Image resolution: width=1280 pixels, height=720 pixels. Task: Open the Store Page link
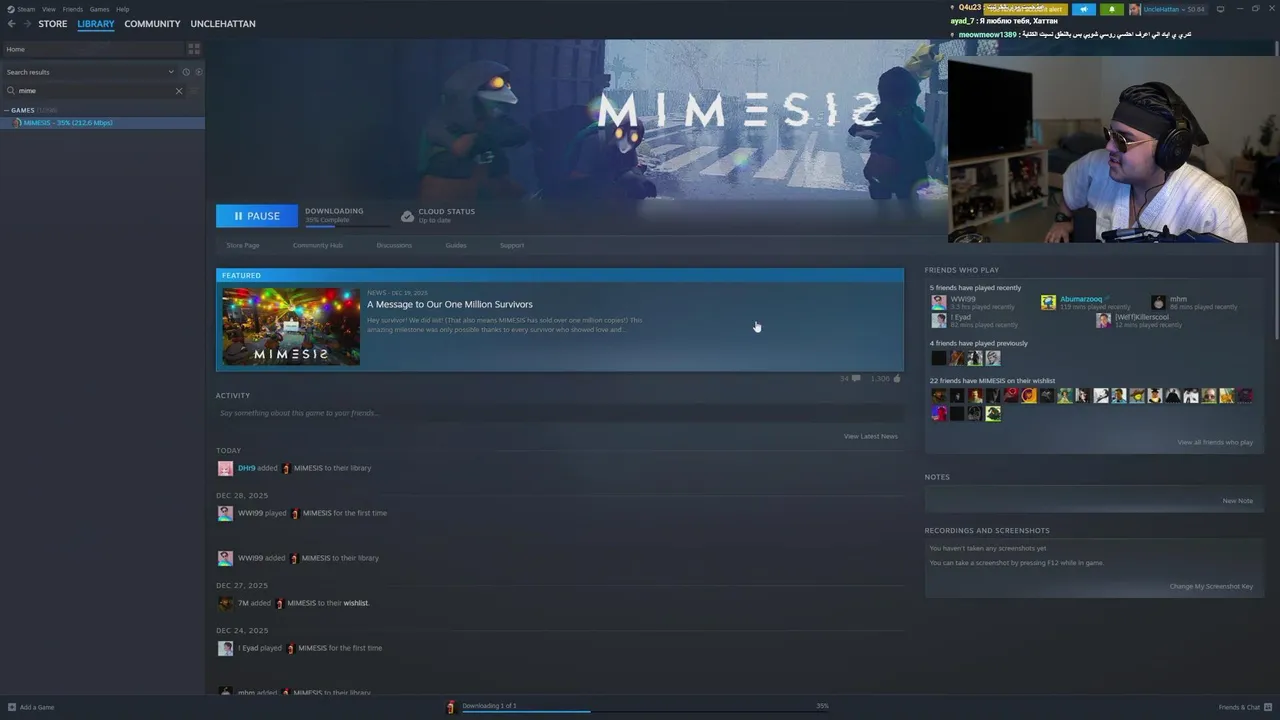coord(243,245)
